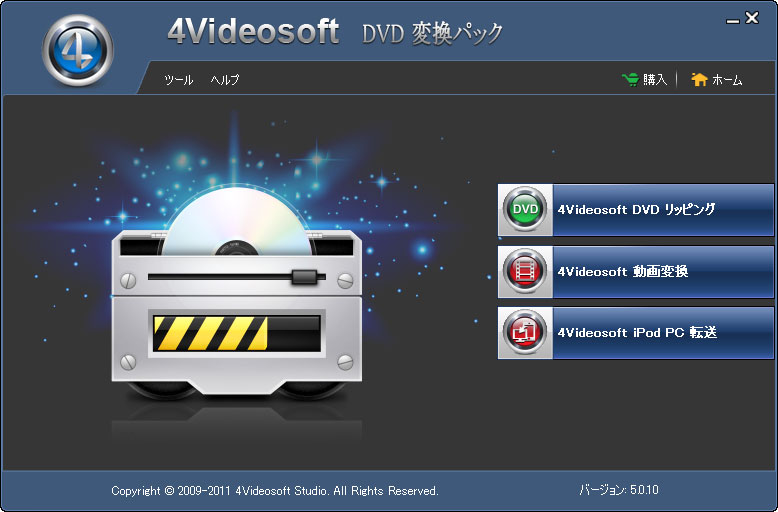This screenshot has height=512, width=778.
Task: Close the 4Videosoft window
Action: point(752,18)
